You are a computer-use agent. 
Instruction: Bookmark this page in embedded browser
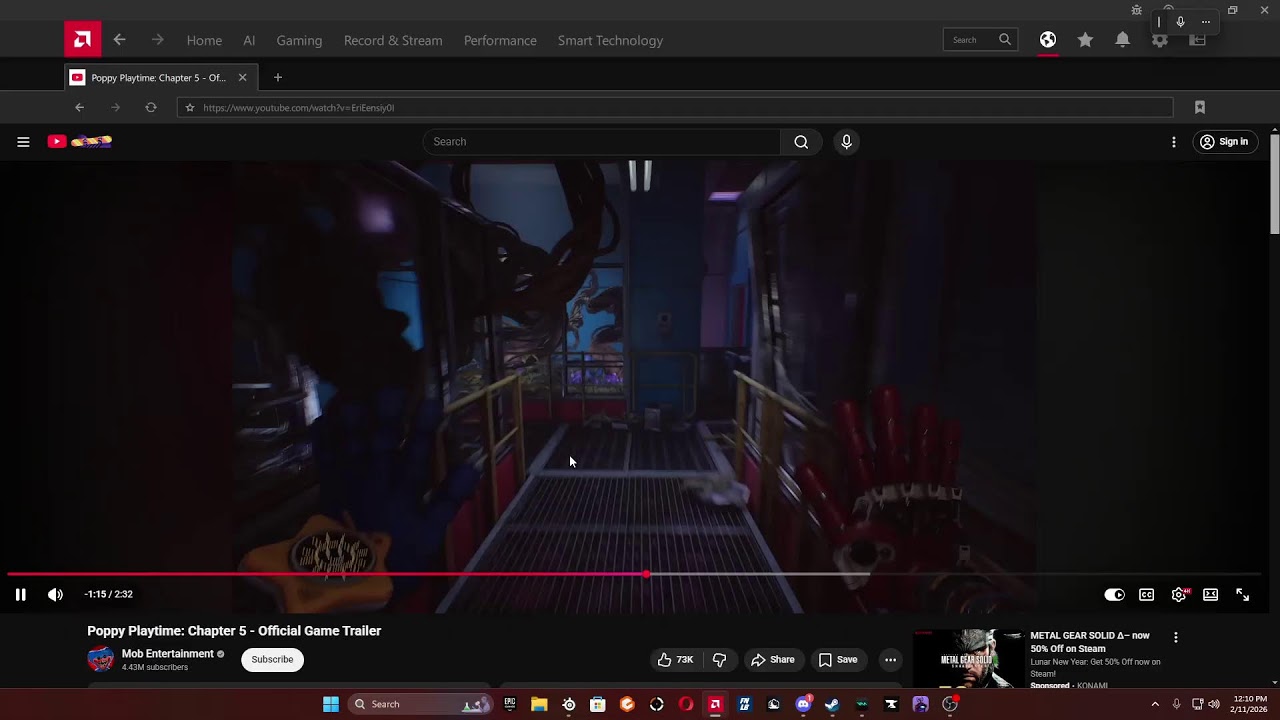[1200, 107]
